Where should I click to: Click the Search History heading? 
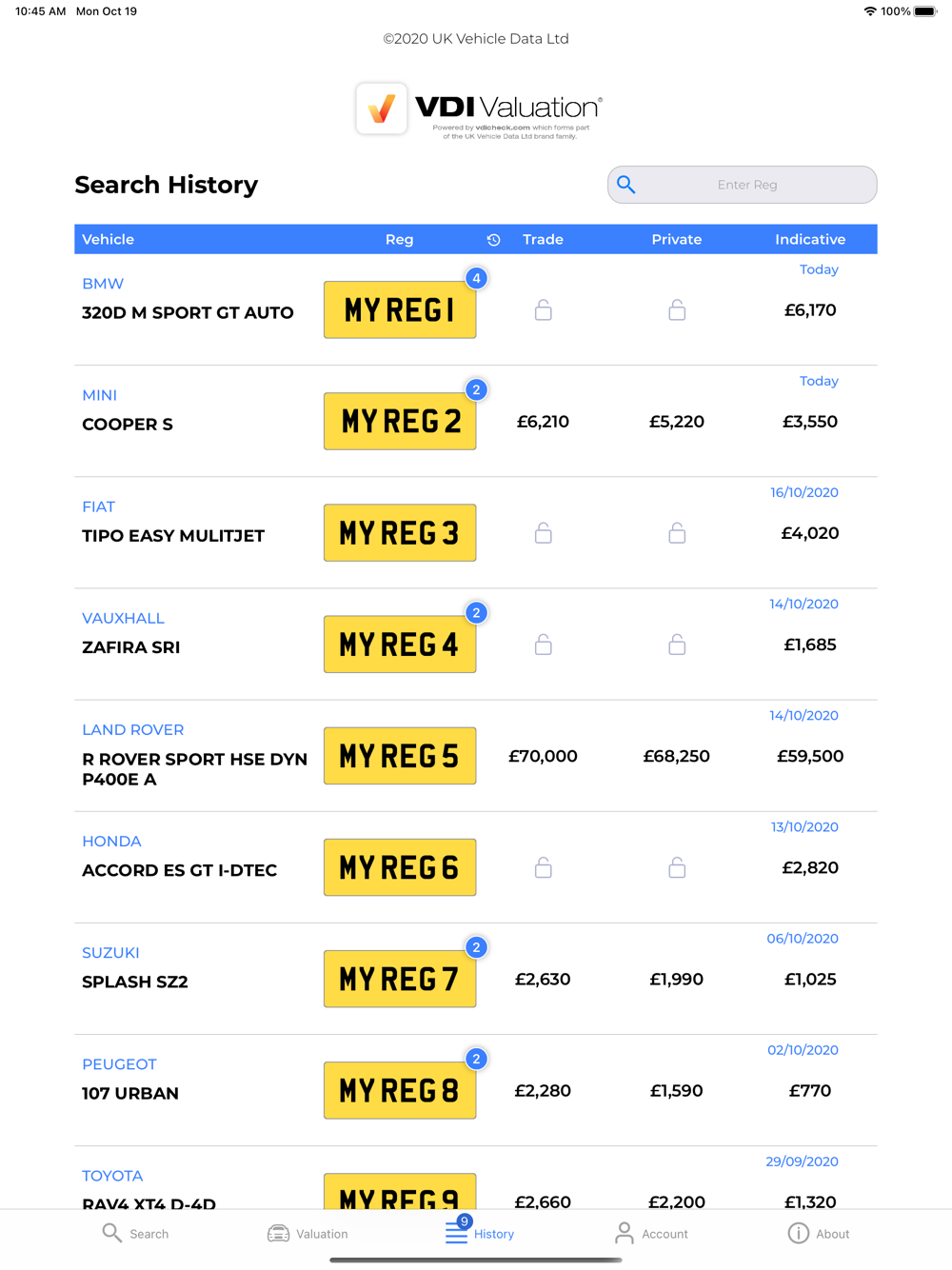pos(167,185)
